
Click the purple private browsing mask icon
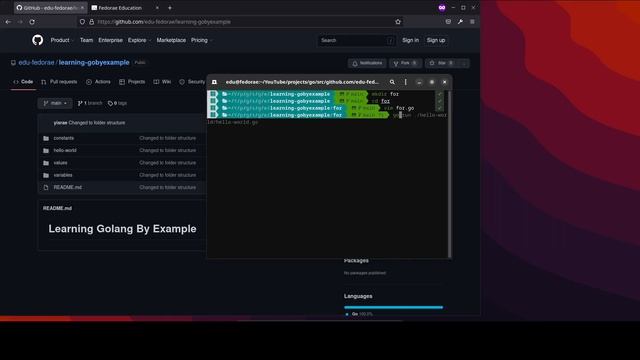pyautogui.click(x=442, y=8)
